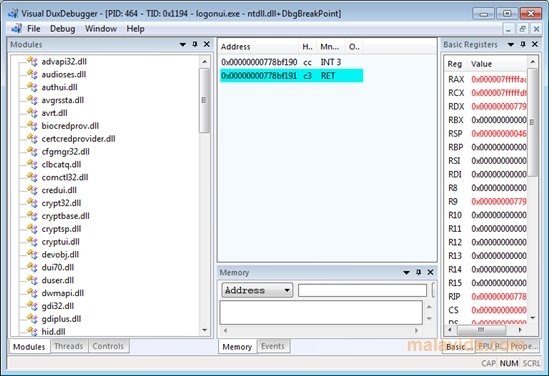Open the Basic Registers panel dropdown arrow

(510, 44)
